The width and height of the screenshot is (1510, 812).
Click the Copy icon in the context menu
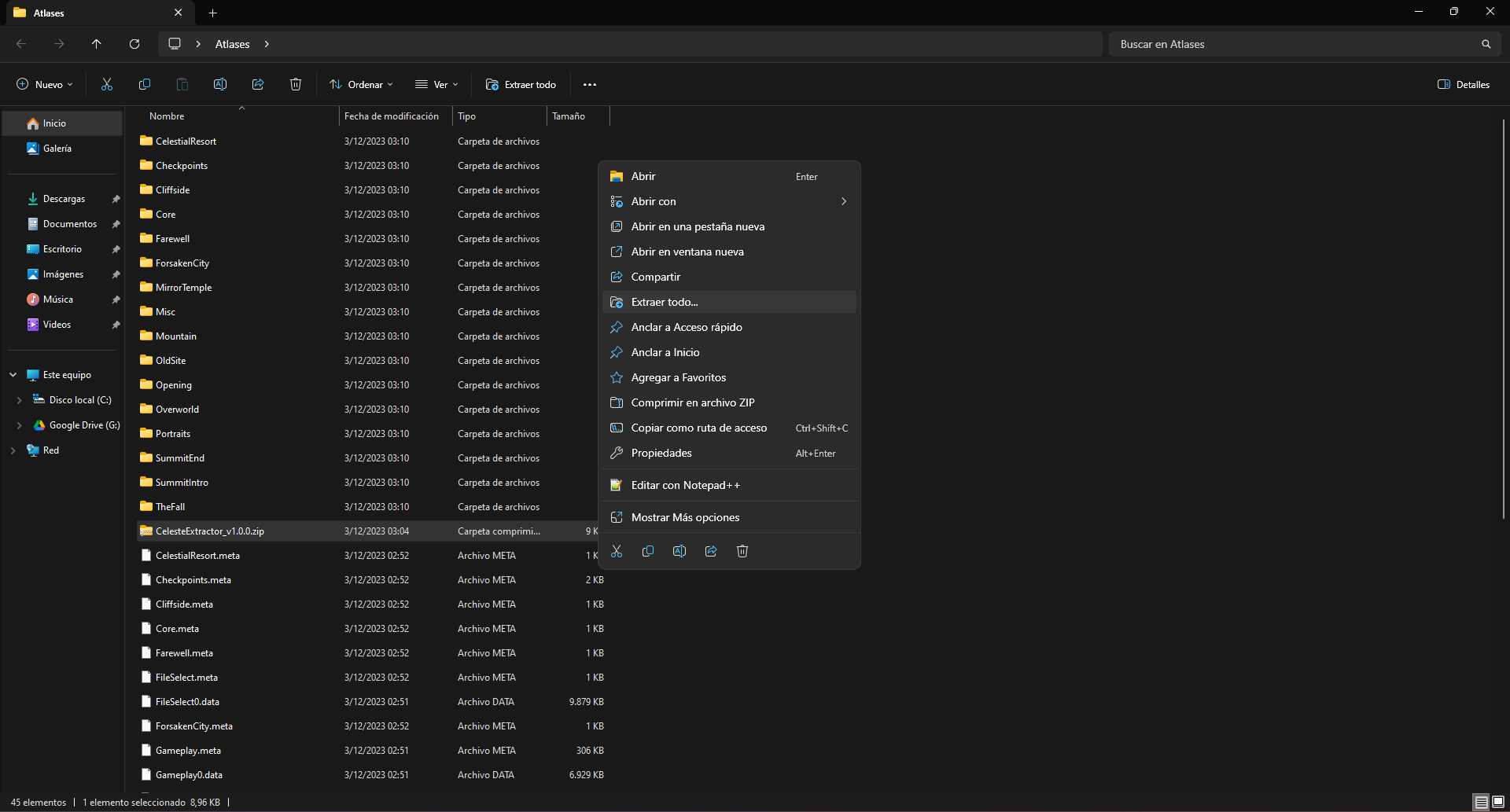[648, 551]
